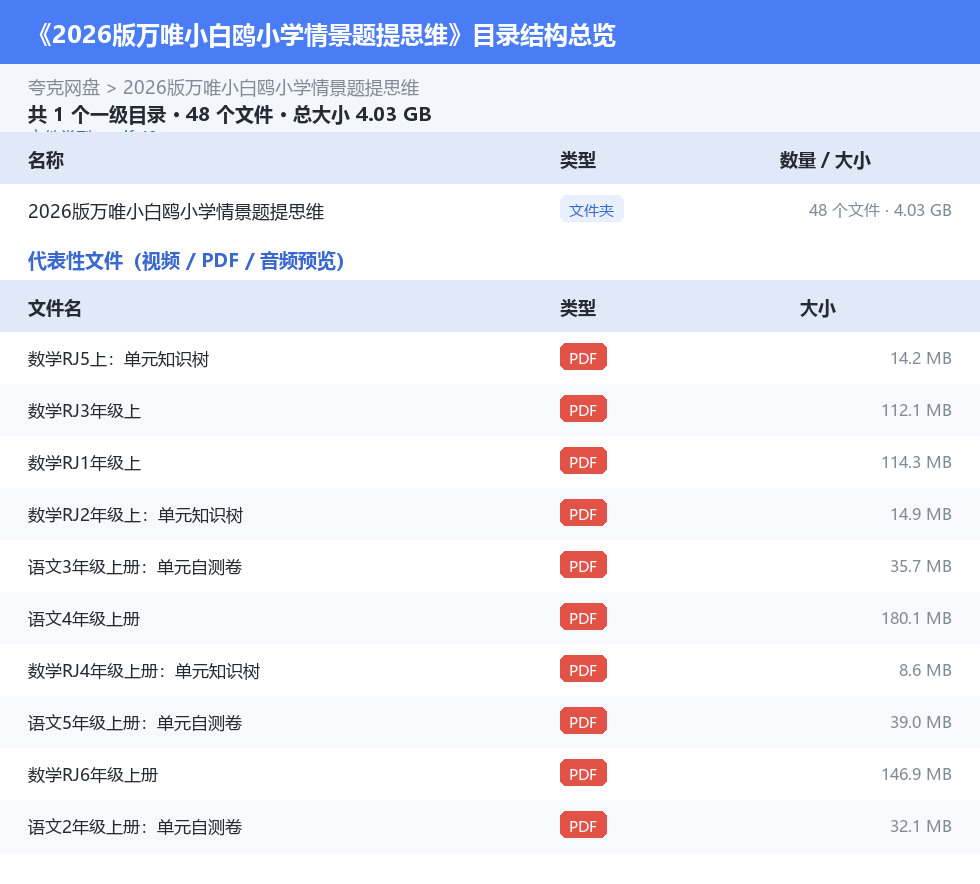Click the 8.6 MB size value

pyautogui.click(x=925, y=670)
